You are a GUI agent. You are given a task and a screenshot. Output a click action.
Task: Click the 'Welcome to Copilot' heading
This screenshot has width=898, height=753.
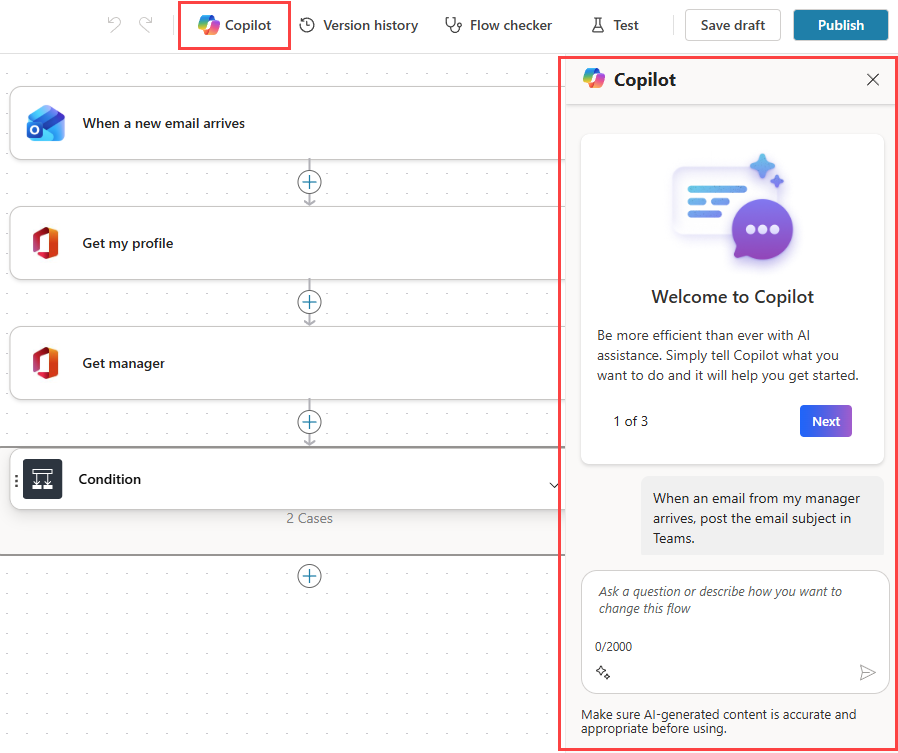click(732, 297)
